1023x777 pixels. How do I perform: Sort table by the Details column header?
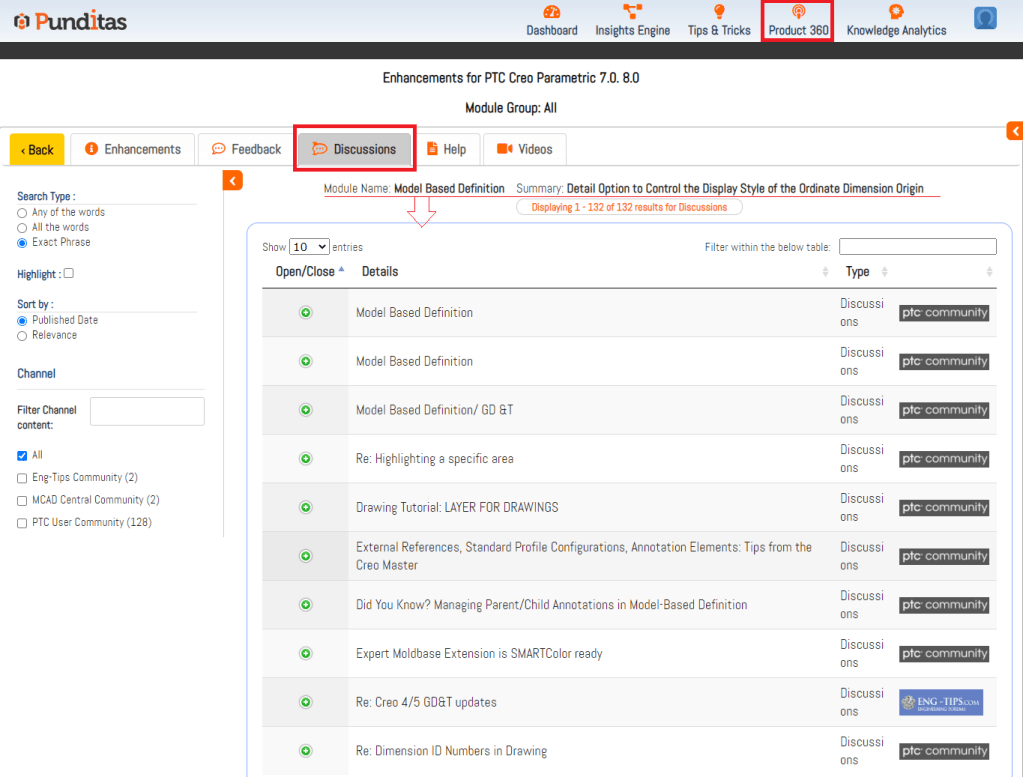380,272
